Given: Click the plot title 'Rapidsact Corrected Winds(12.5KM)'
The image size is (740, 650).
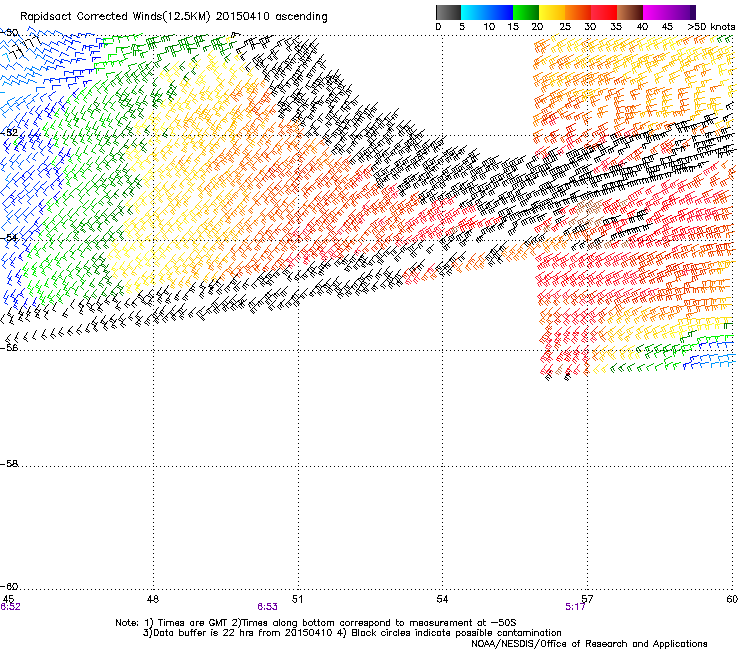Looking at the screenshot, I should (115, 16).
